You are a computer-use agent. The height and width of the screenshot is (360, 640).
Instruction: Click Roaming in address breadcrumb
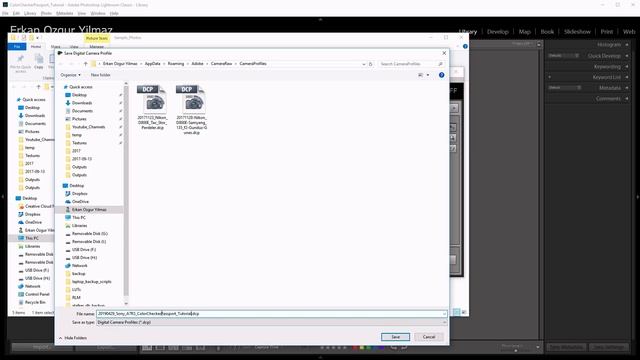click(x=176, y=64)
